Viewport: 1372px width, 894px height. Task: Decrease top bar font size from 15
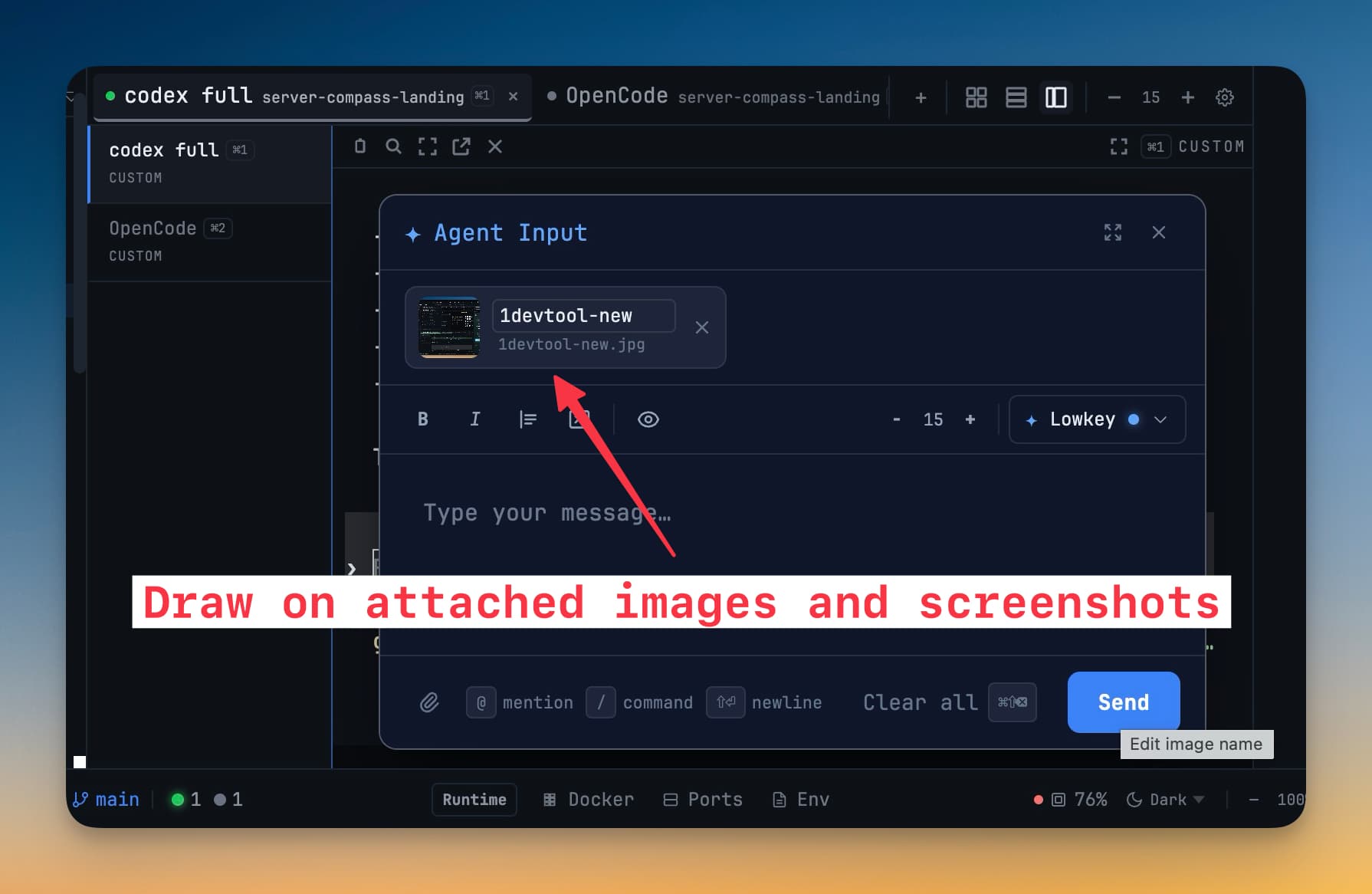coord(1114,97)
